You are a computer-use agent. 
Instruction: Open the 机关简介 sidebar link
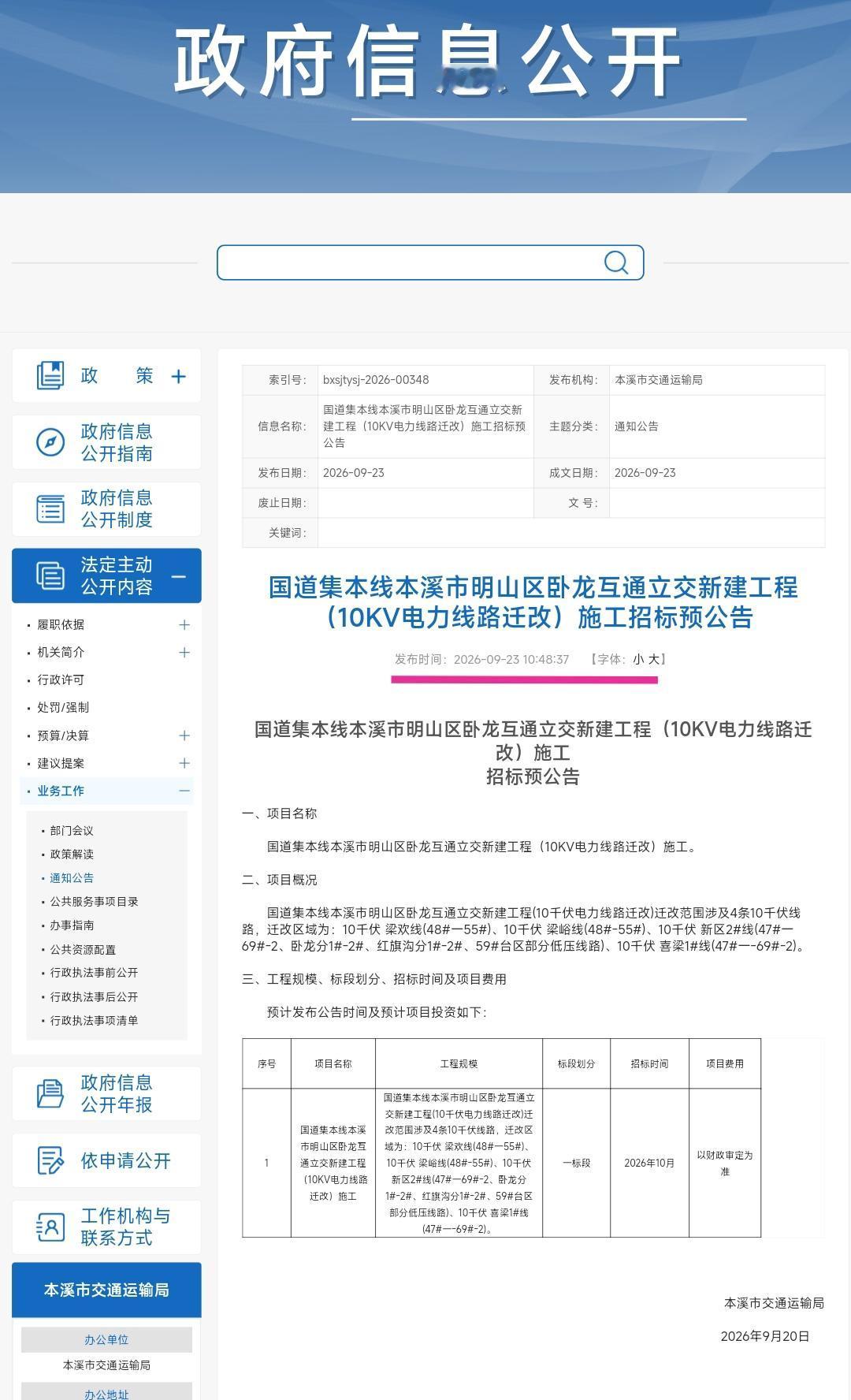coord(61,652)
